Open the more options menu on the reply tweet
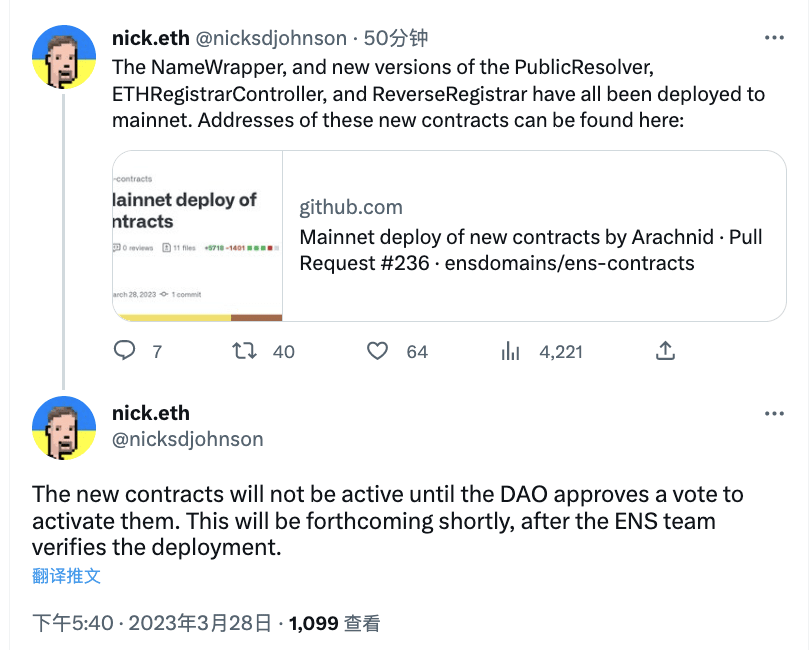 774,413
